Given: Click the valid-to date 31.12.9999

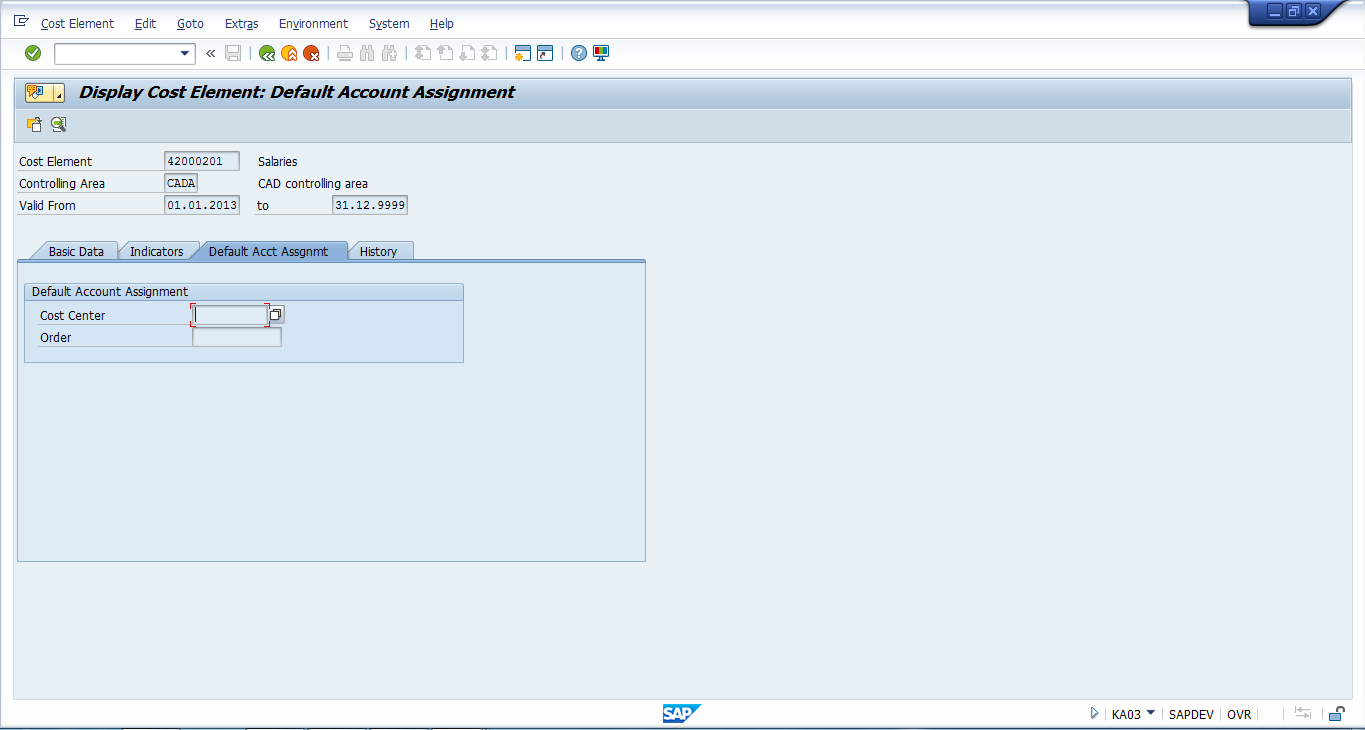Looking at the screenshot, I should click(x=370, y=205).
